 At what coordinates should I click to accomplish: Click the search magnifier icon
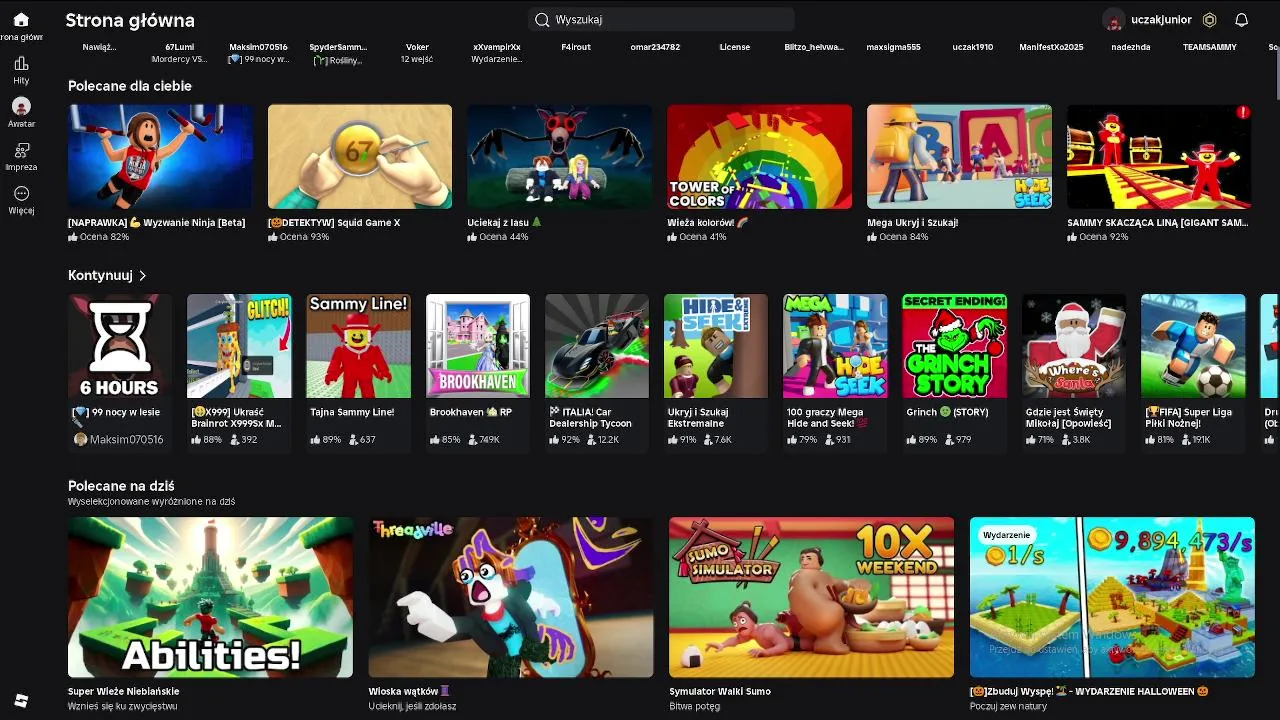(x=542, y=20)
